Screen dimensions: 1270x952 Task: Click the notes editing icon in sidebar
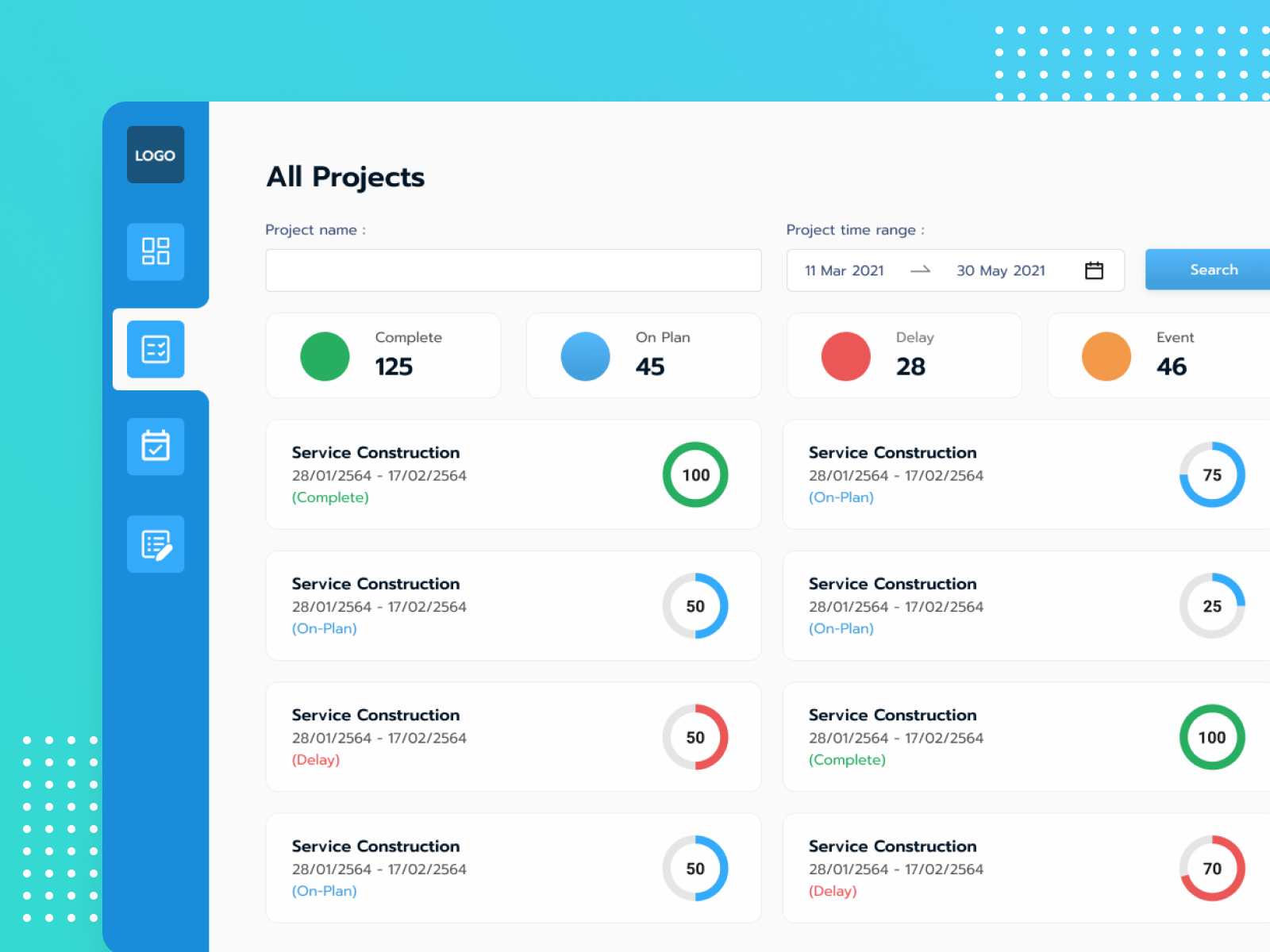[x=155, y=544]
